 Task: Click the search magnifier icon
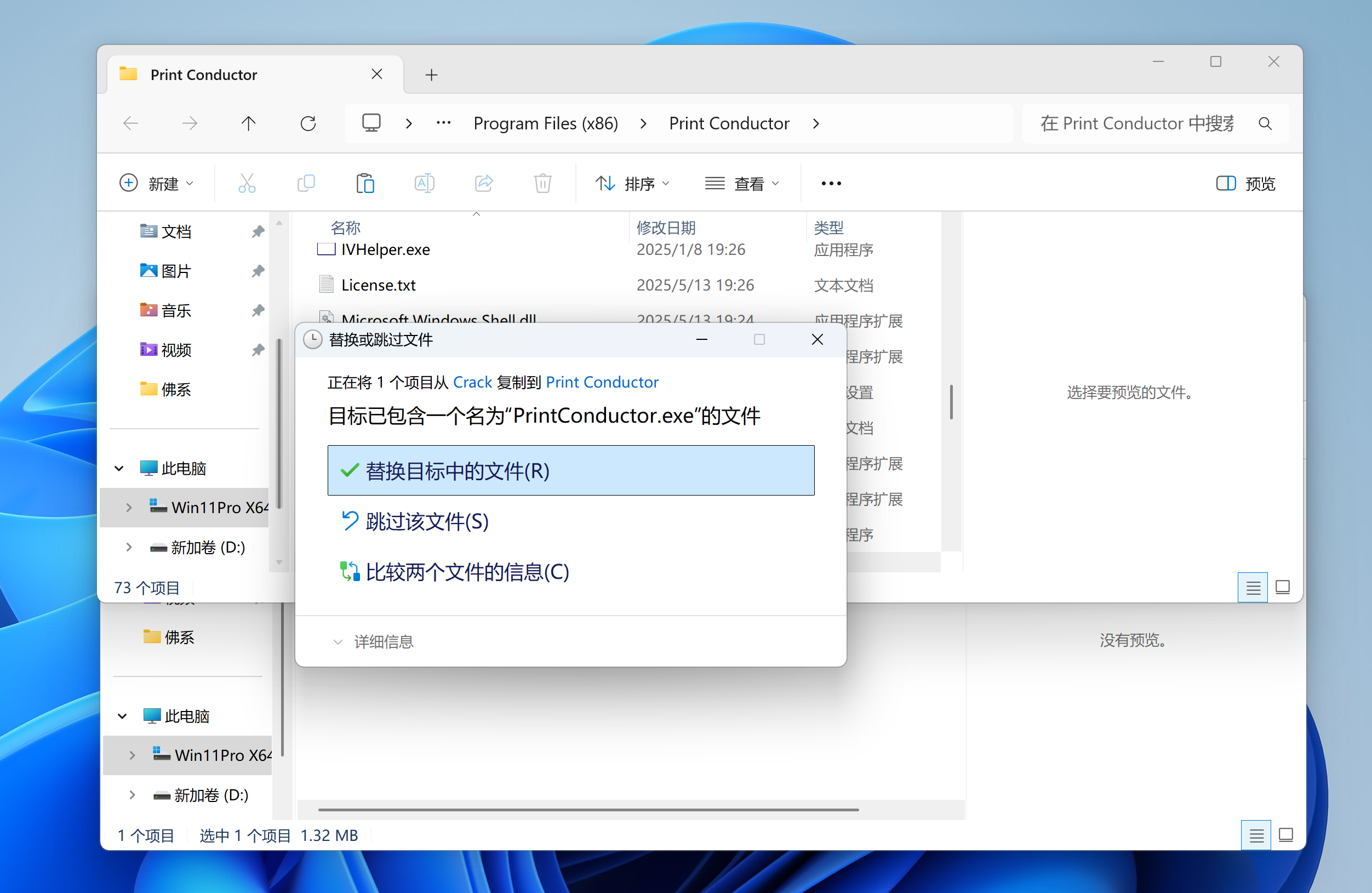tap(1265, 123)
